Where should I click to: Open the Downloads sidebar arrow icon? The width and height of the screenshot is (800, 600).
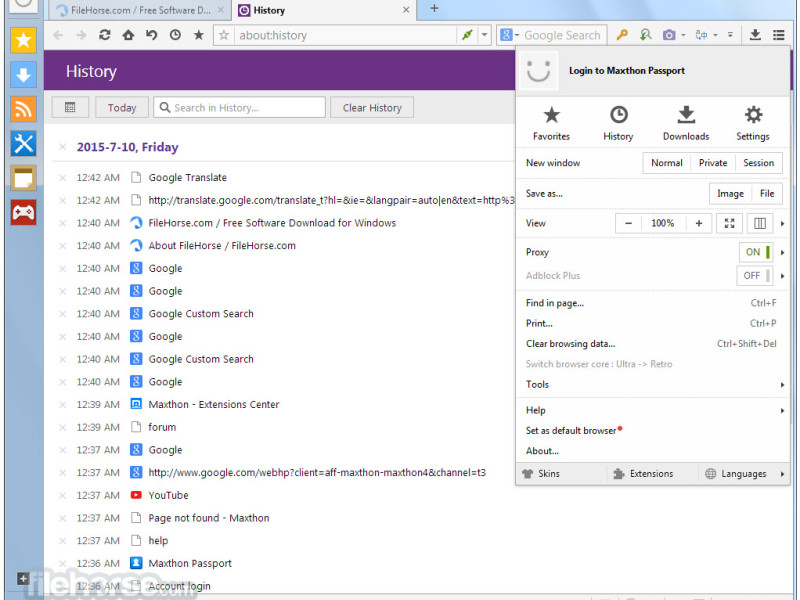[23, 74]
